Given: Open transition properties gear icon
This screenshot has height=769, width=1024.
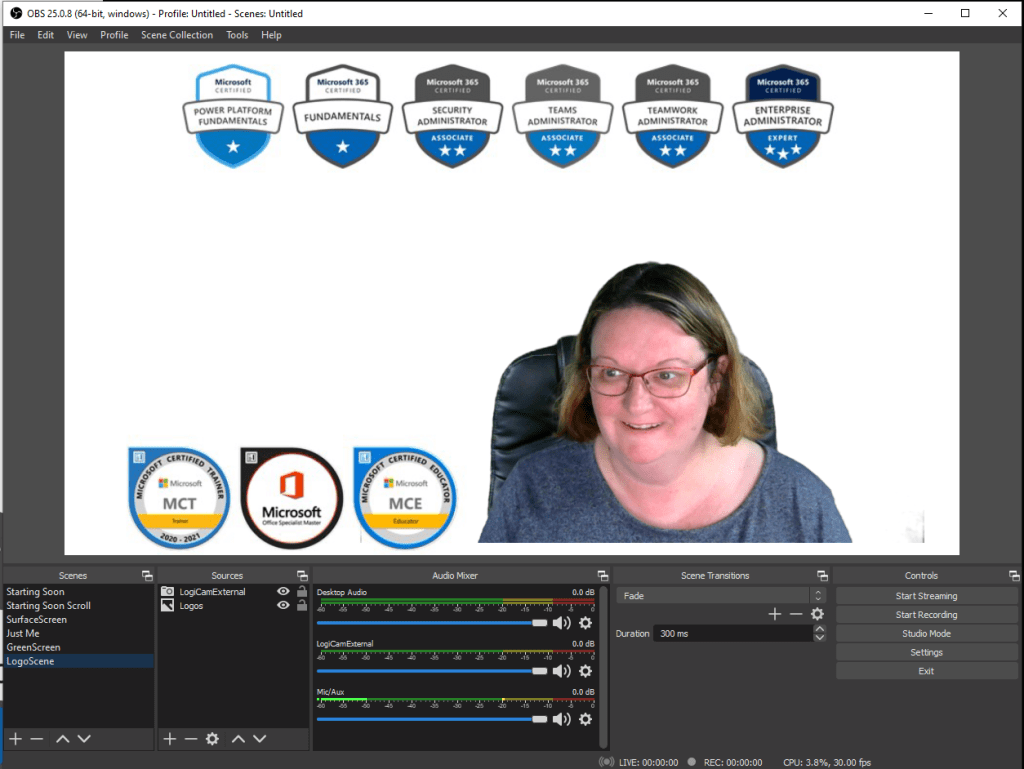Looking at the screenshot, I should pos(817,614).
